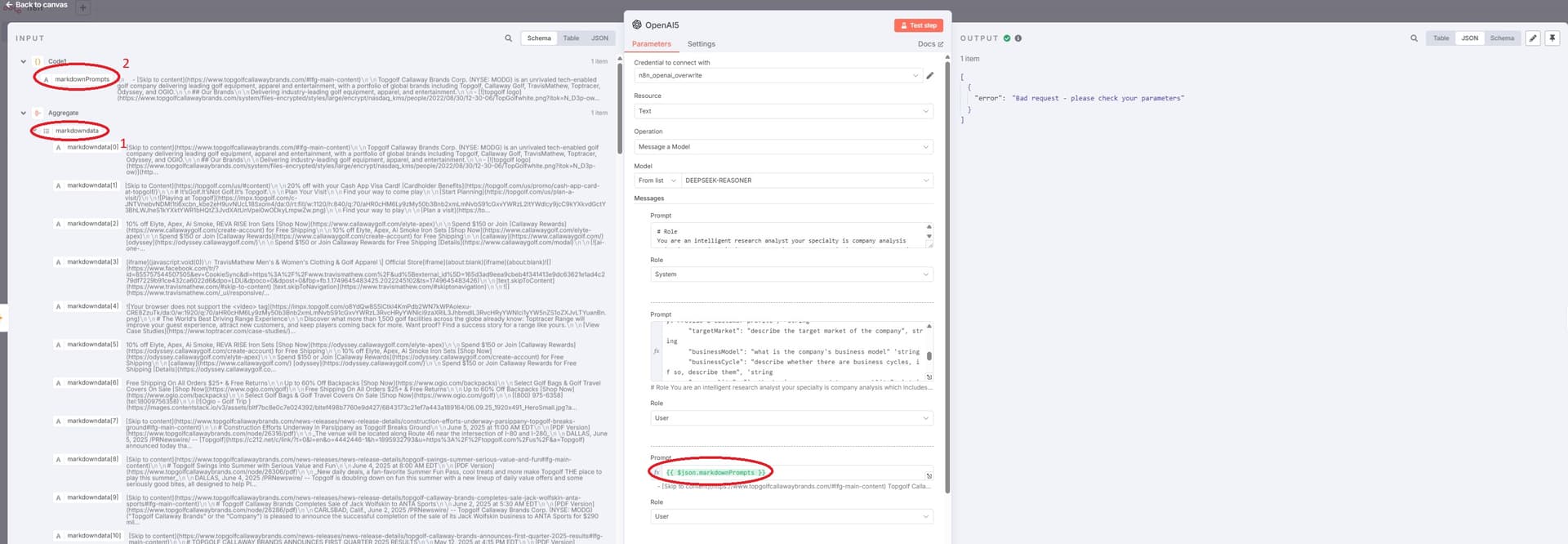Switch INPUT view to Schema

539,38
